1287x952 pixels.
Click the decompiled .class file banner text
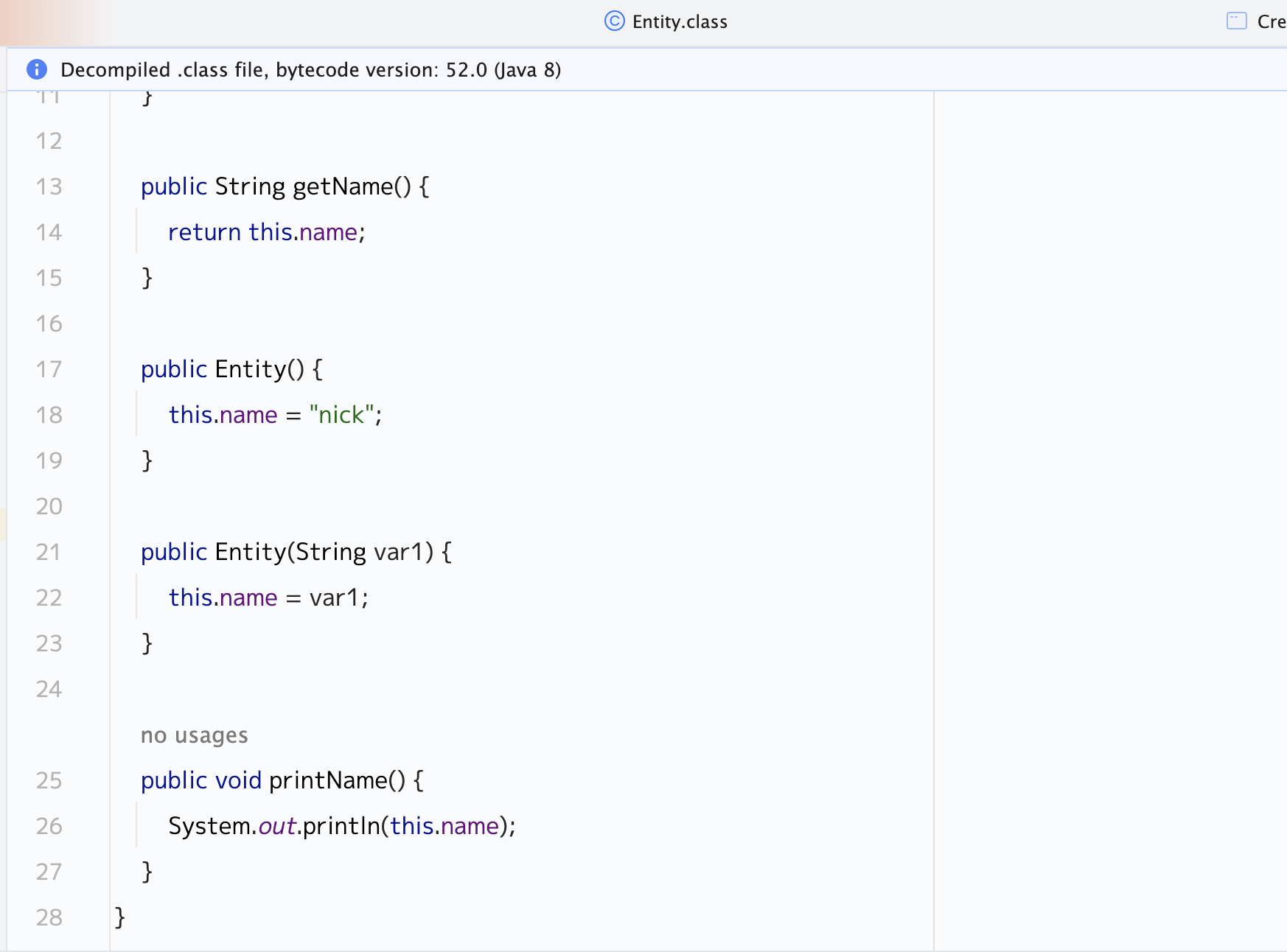click(x=310, y=70)
